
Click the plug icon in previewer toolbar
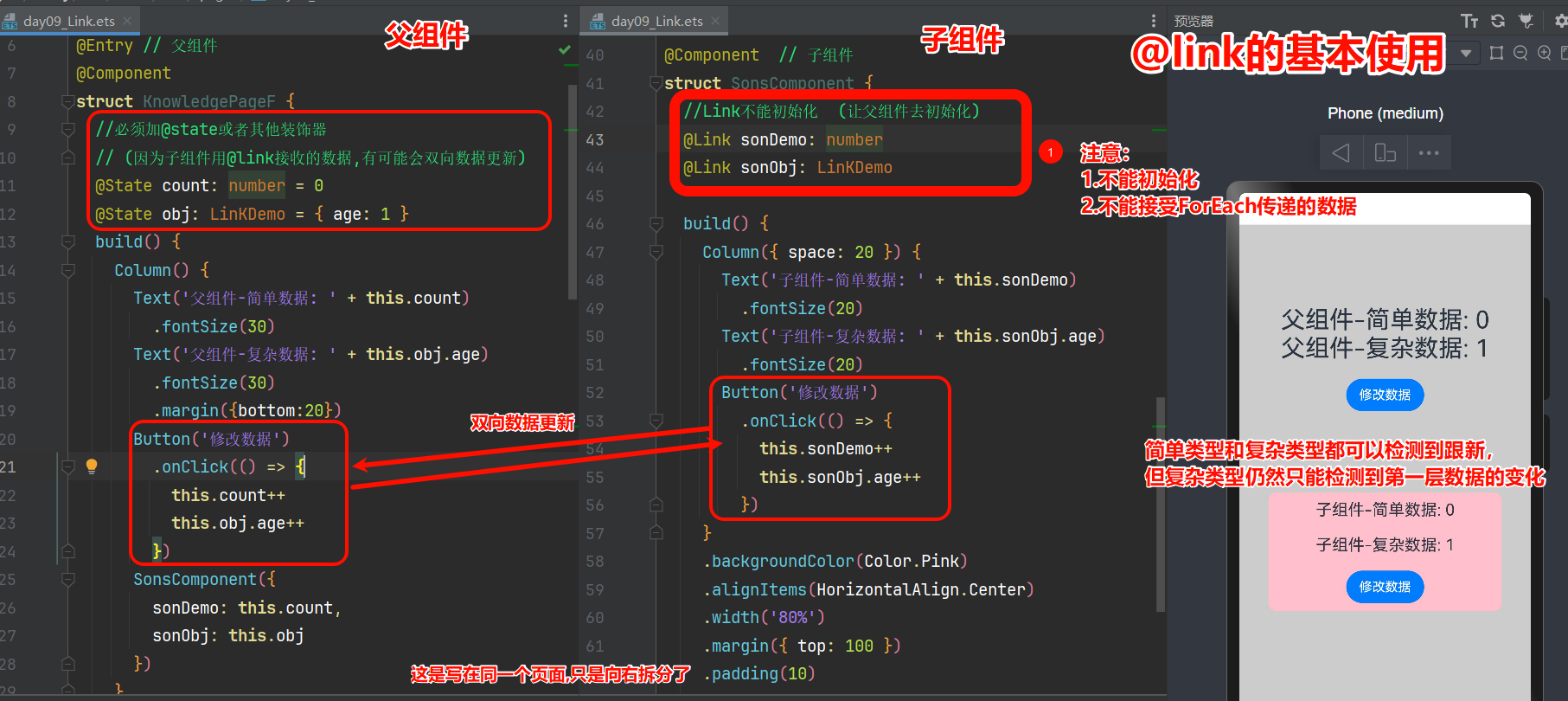point(1526,21)
